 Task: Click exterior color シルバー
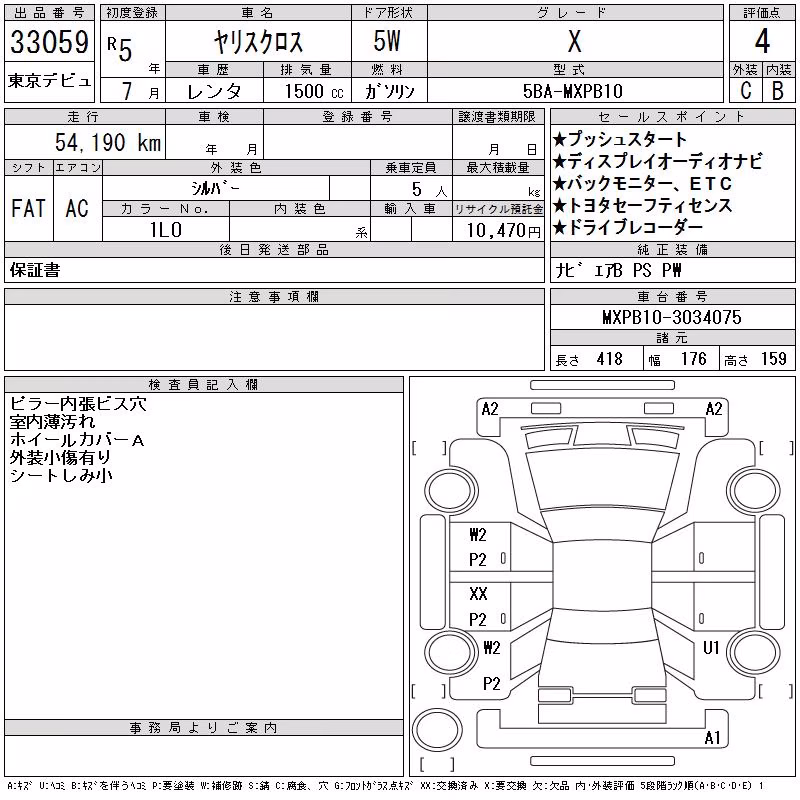coord(215,188)
